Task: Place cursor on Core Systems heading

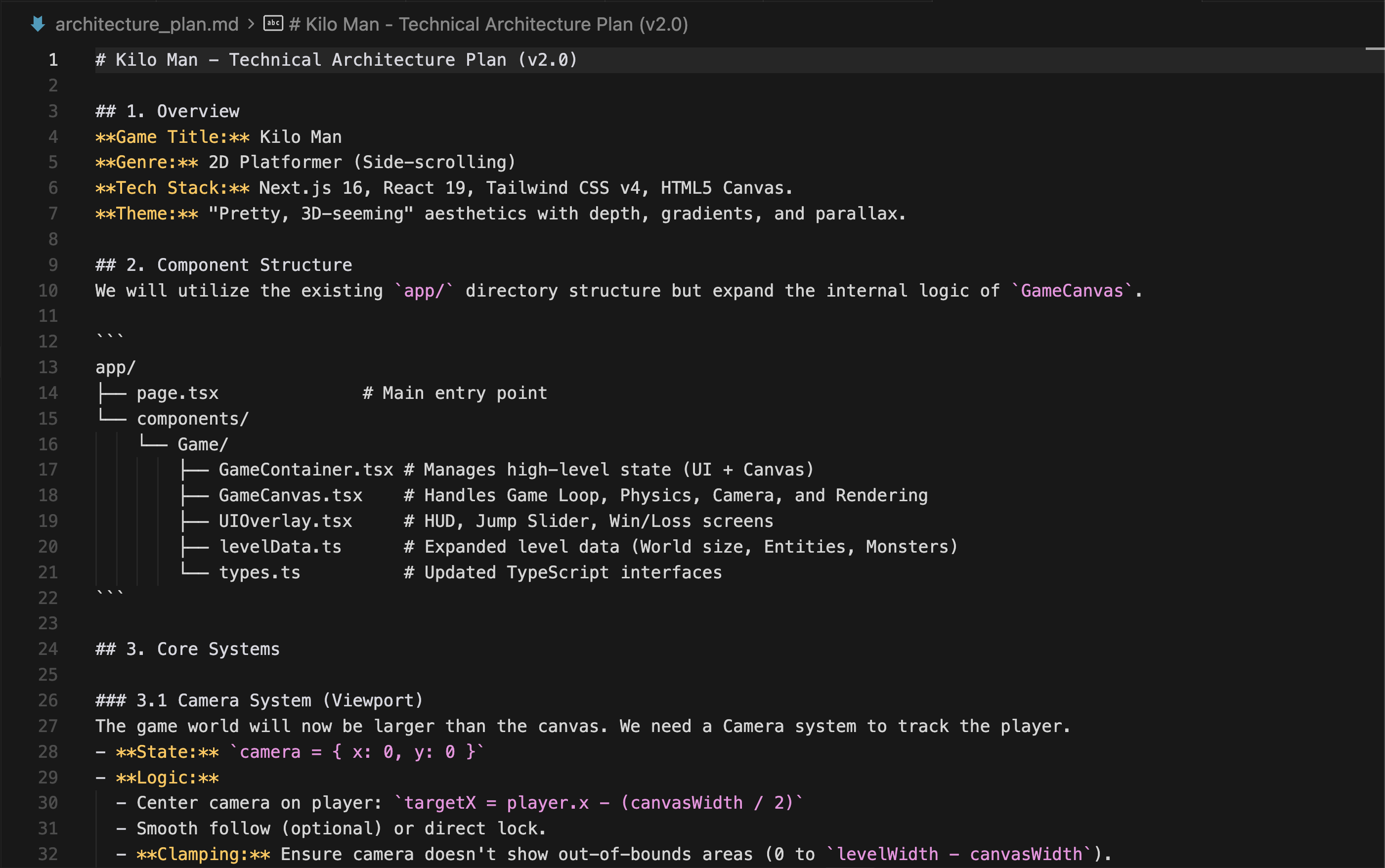Action: click(218, 649)
